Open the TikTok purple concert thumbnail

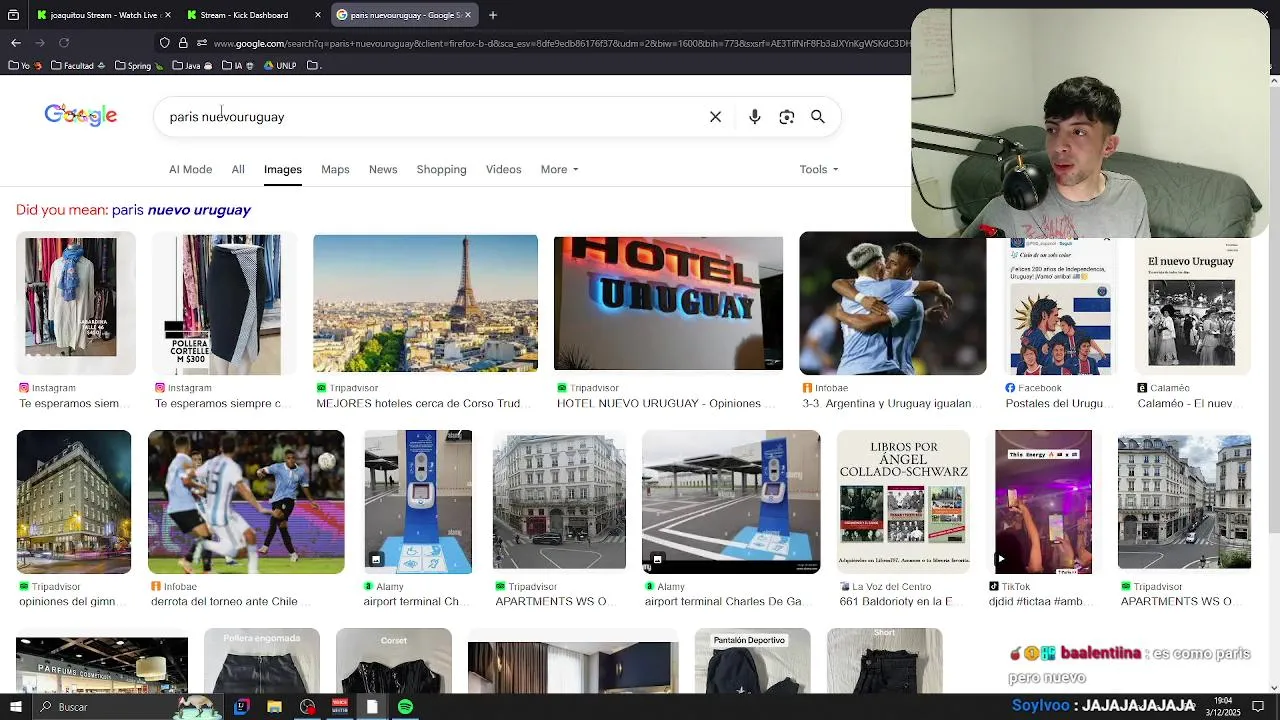[1043, 502]
